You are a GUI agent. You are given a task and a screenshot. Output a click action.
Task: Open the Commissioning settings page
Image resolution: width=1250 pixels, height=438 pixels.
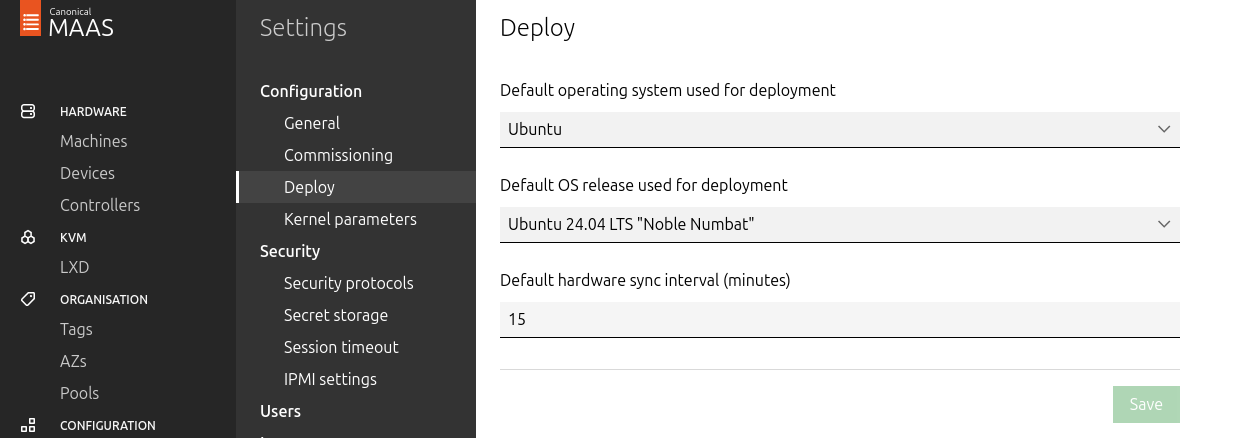click(x=338, y=155)
